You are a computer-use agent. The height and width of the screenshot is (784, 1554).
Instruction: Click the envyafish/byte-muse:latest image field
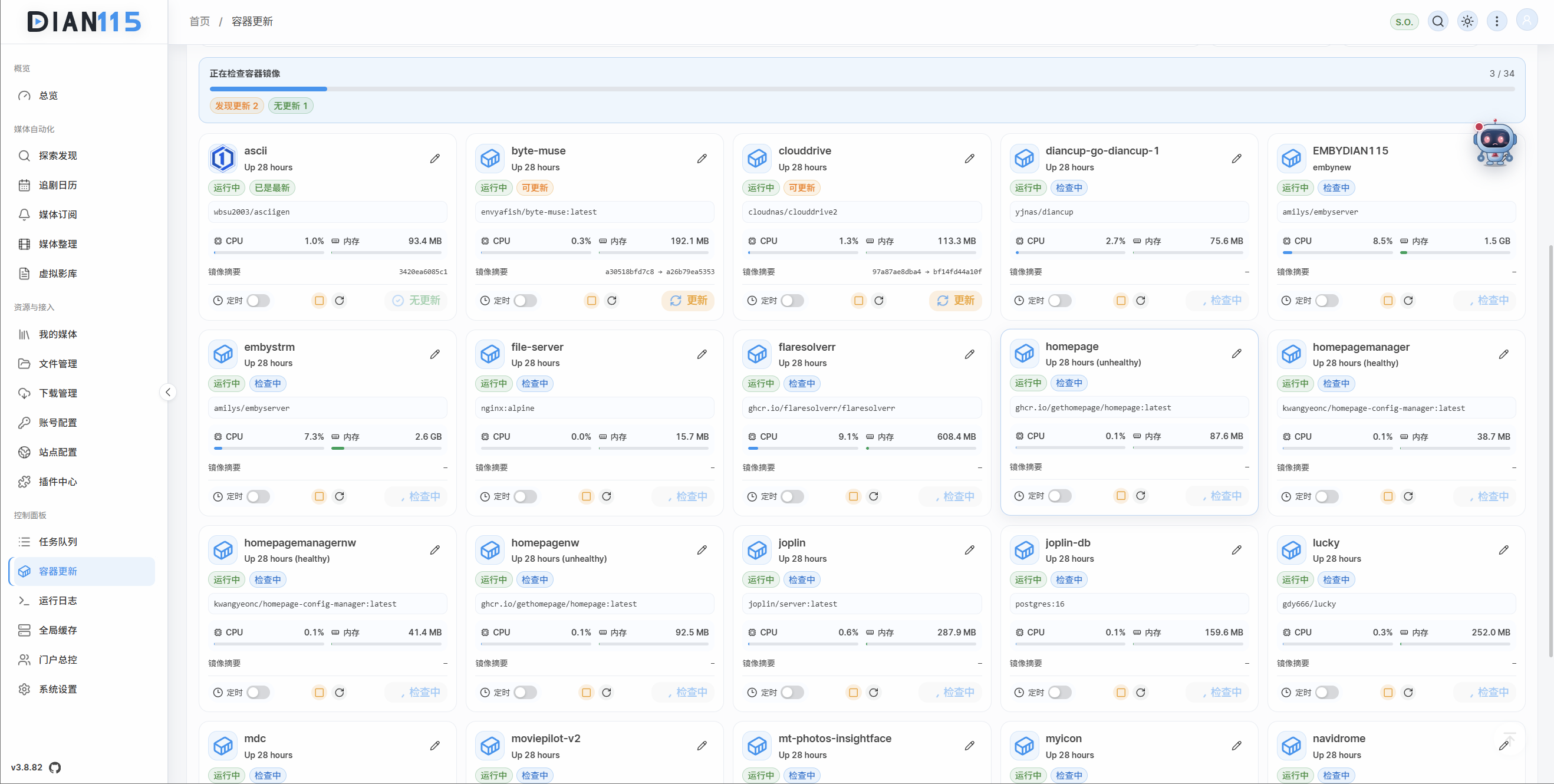tap(594, 212)
